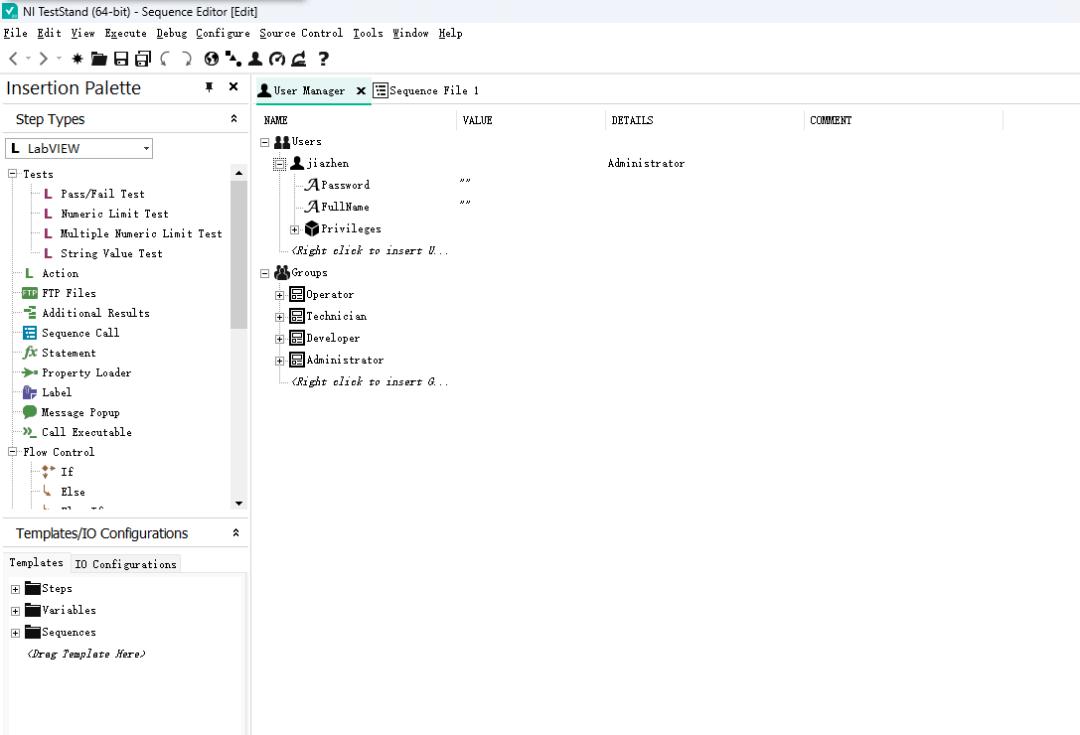The width and height of the screenshot is (1080, 735).
Task: Collapse the Tests node in Step Types
Action: (x=12, y=174)
